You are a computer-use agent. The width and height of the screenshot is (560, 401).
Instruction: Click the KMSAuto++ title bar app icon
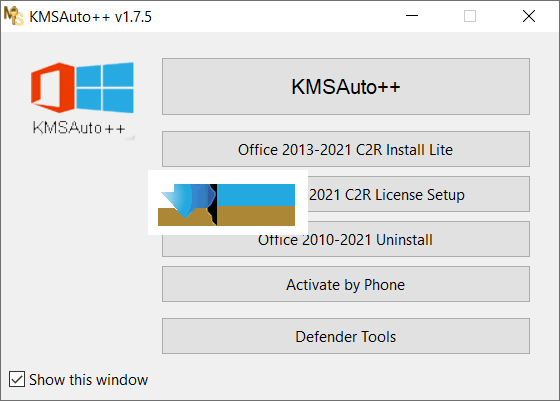tap(14, 16)
